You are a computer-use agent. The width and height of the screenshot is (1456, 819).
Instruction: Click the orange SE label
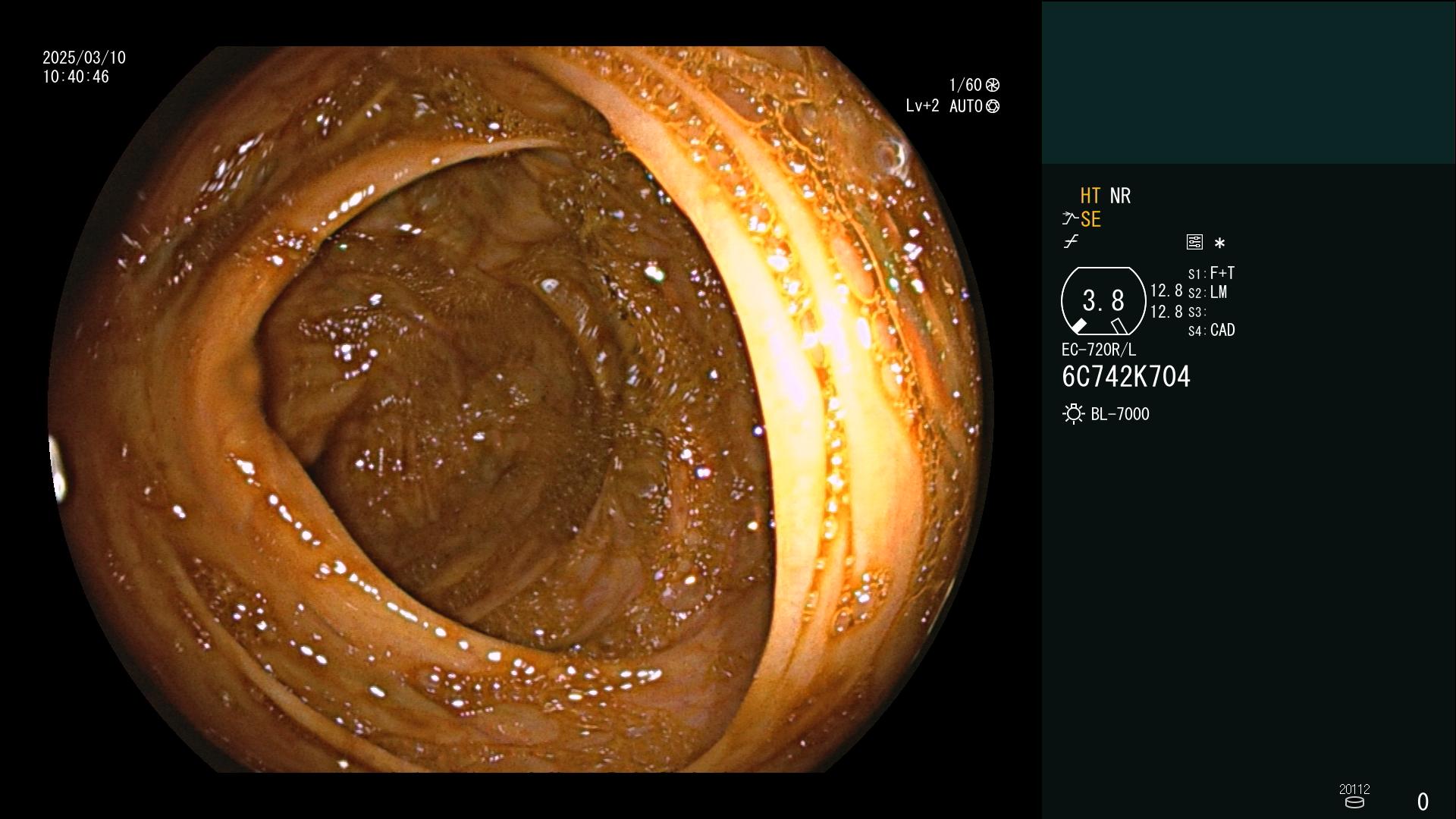pyautogui.click(x=1090, y=220)
